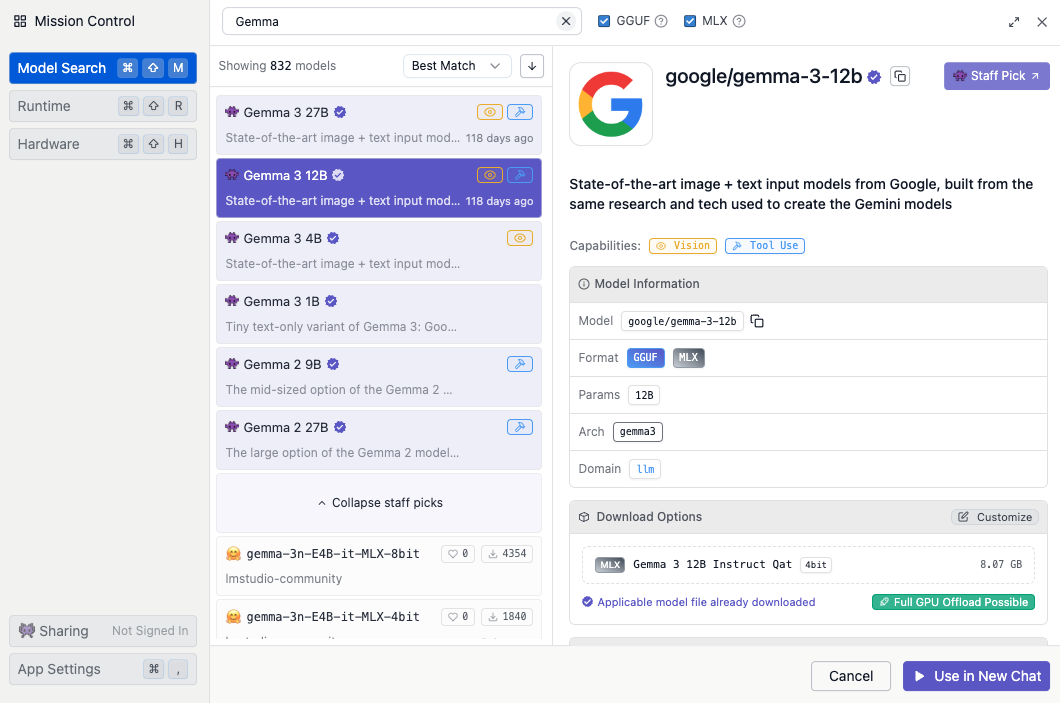Clear the Gemma search text
The width and height of the screenshot is (1060, 703).
click(x=565, y=21)
